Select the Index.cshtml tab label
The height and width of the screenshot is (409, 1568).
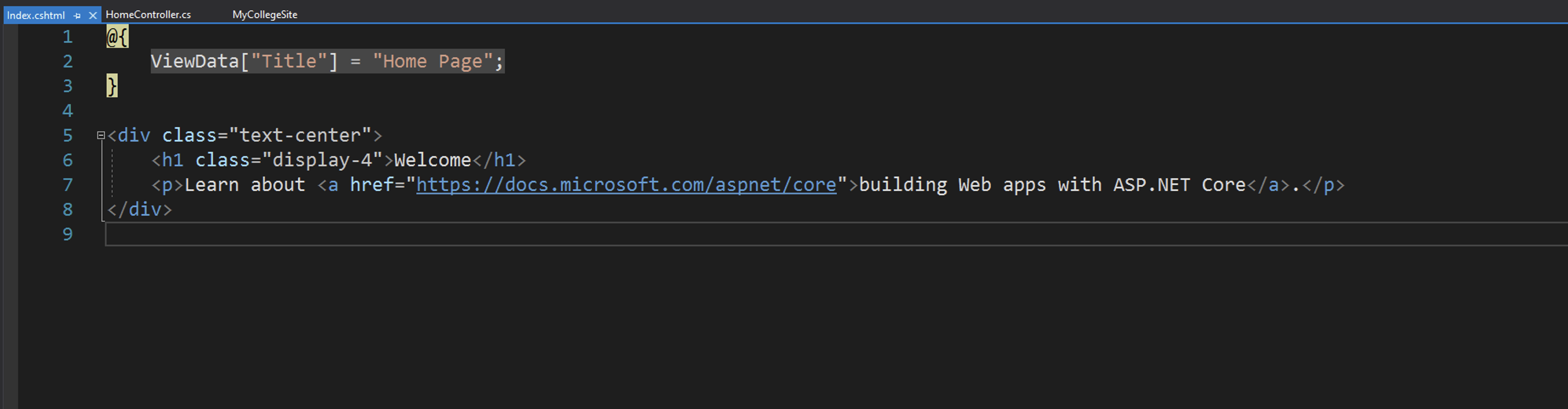(x=36, y=15)
